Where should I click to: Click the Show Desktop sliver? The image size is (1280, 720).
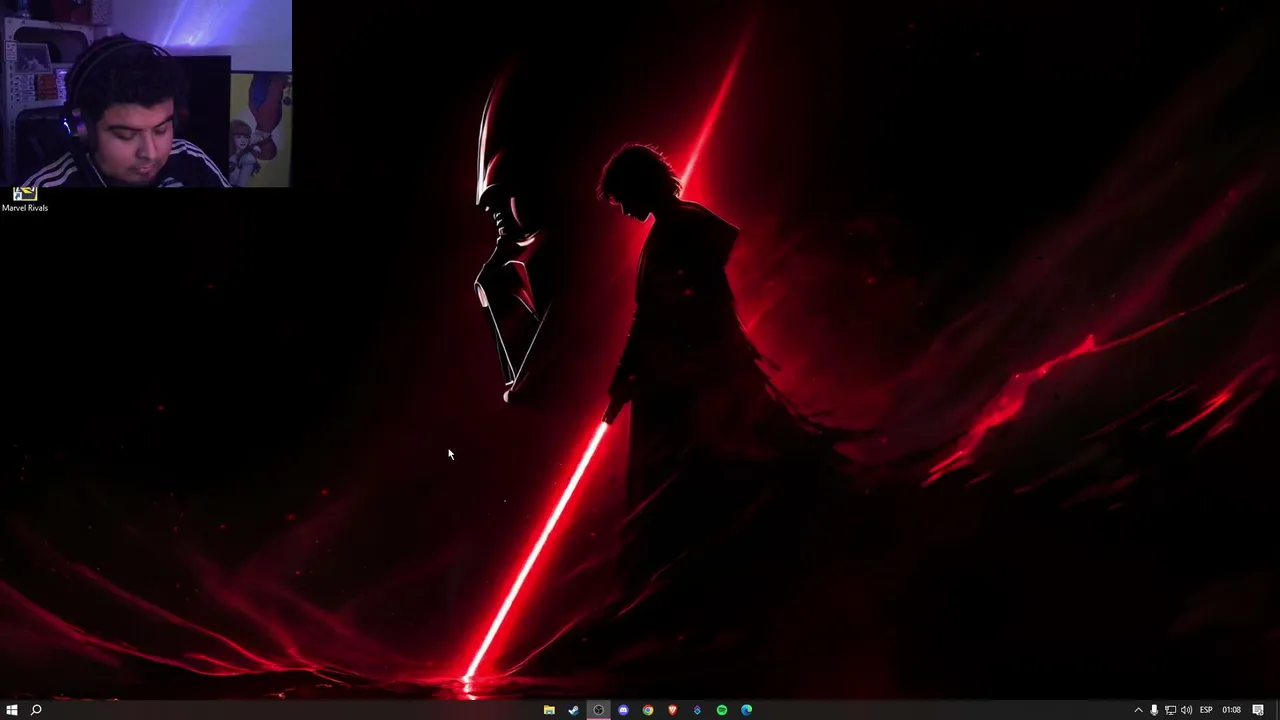(x=1277, y=710)
